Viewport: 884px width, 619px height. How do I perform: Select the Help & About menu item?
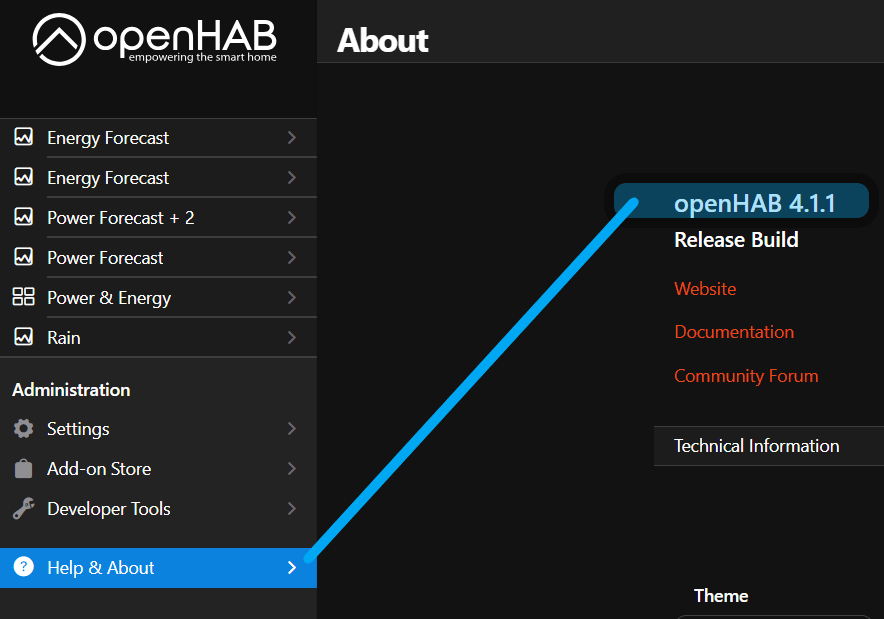[x=158, y=568]
